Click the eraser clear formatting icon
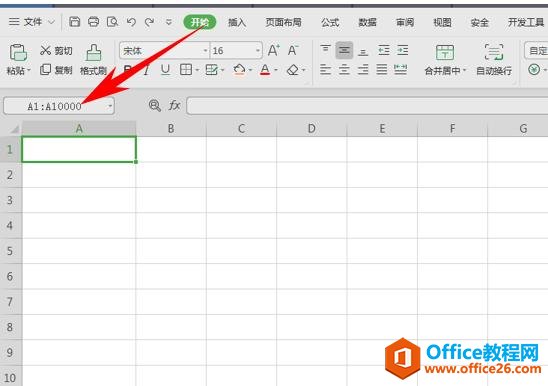 pos(293,70)
